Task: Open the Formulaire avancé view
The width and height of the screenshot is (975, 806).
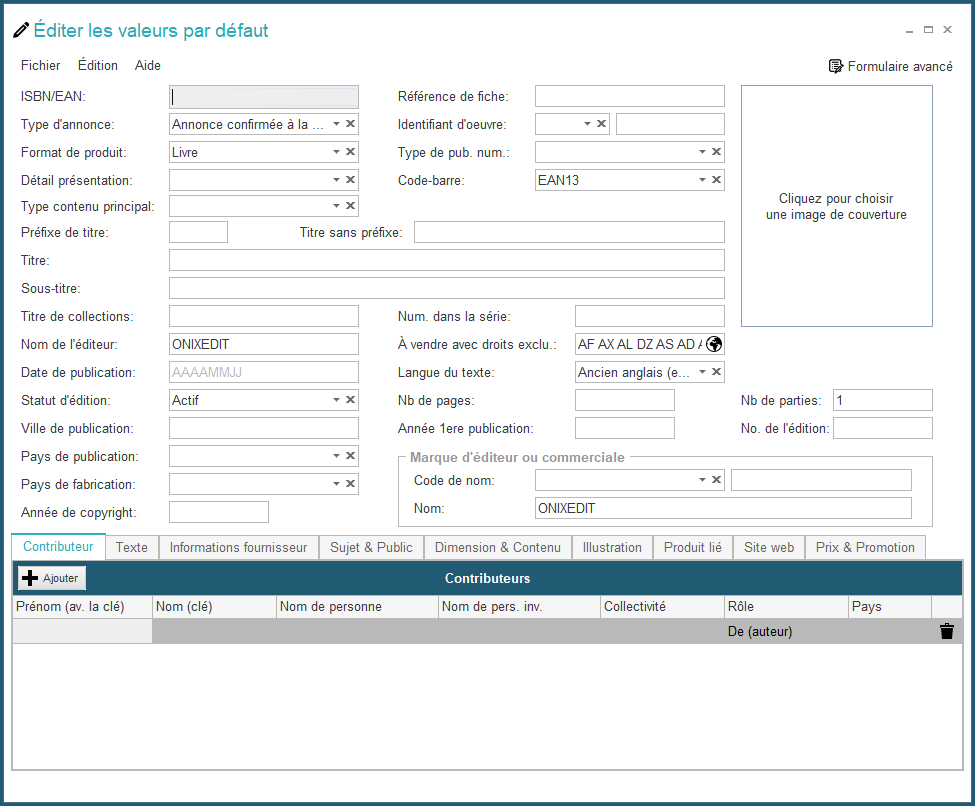Action: (x=890, y=67)
